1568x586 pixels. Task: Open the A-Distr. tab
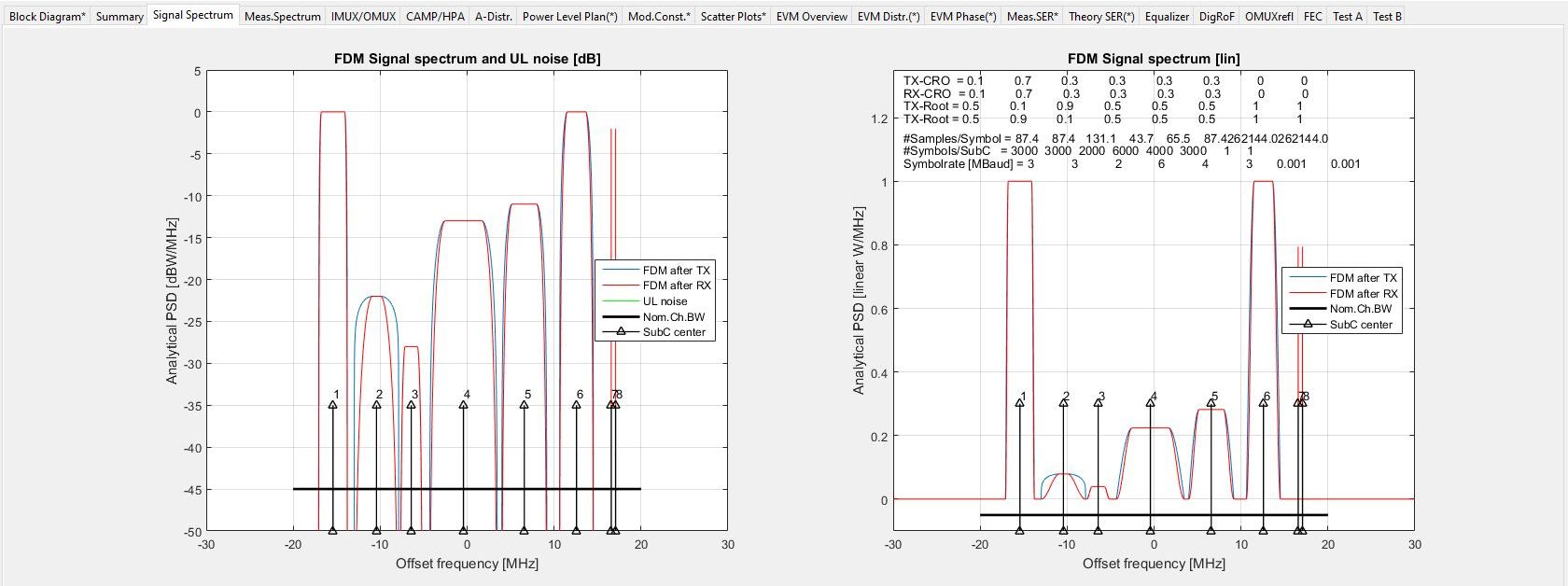(493, 17)
